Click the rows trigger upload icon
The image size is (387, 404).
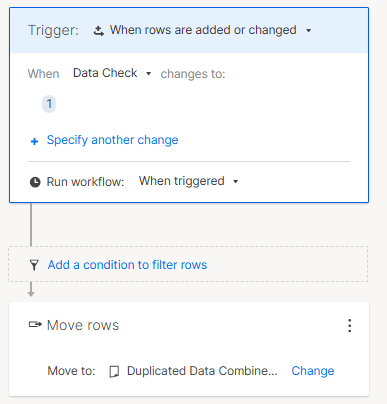98,31
